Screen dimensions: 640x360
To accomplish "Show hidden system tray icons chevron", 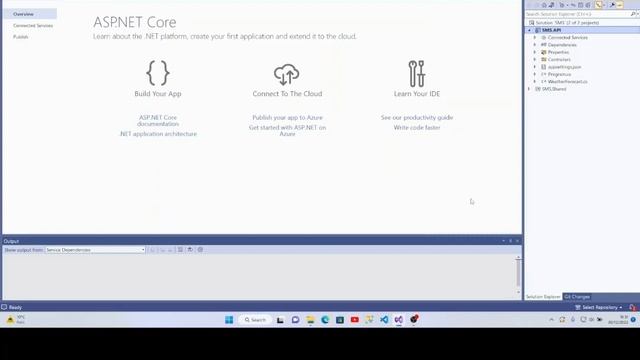I will pos(551,320).
